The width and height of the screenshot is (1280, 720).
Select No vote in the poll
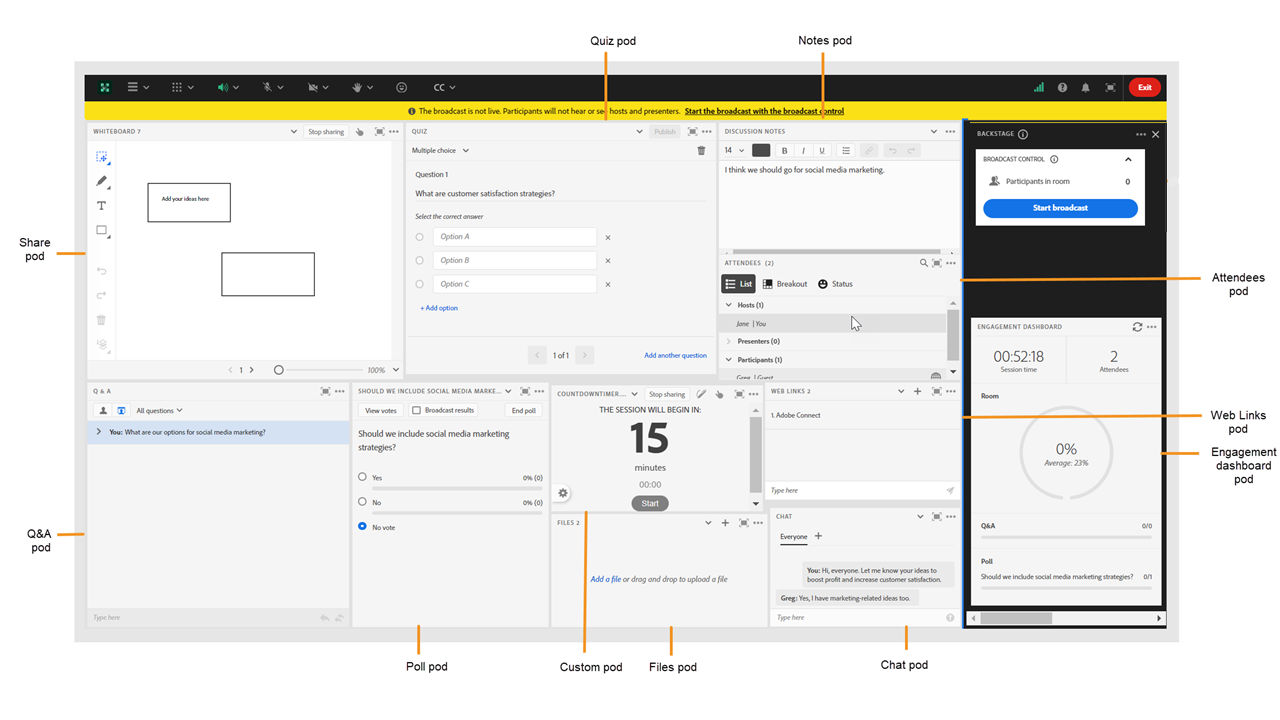pos(362,526)
